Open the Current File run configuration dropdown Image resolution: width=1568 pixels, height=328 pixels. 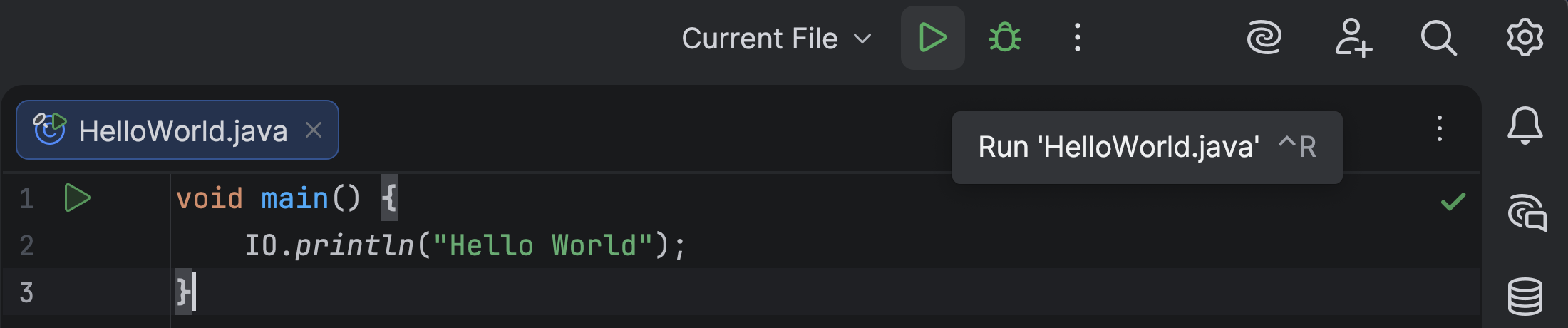tap(760, 39)
